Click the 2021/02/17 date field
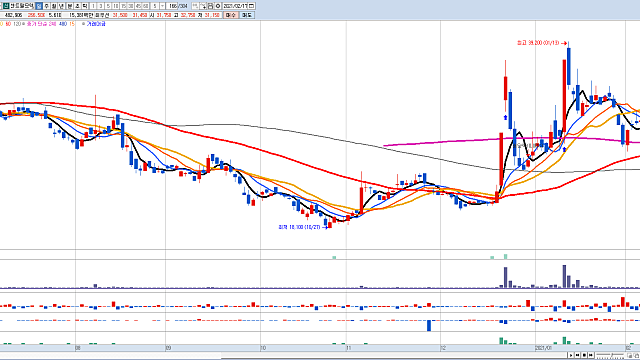This screenshot has height=360, width=640. [235, 6]
